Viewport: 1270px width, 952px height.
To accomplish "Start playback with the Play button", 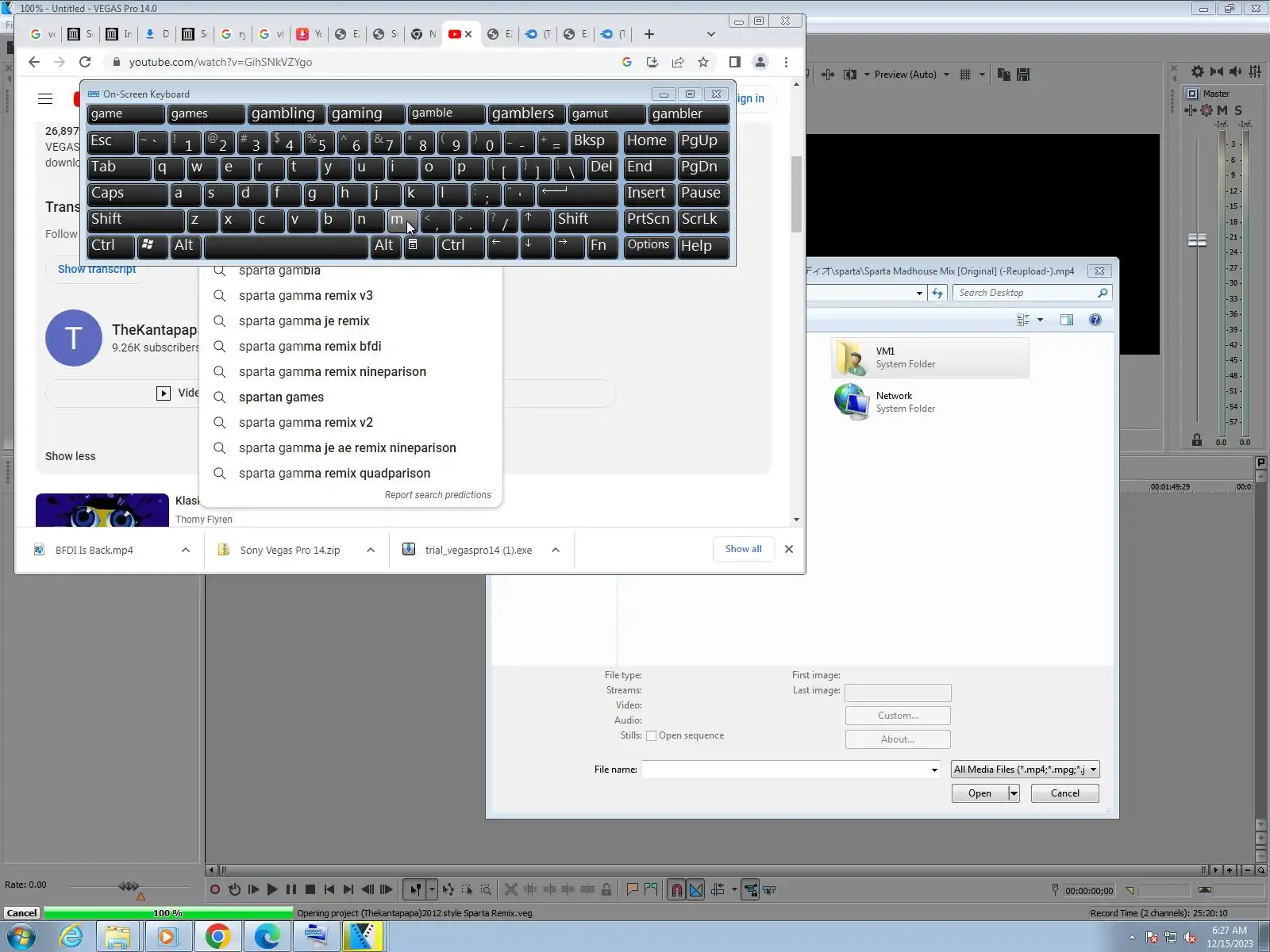I will point(272,890).
